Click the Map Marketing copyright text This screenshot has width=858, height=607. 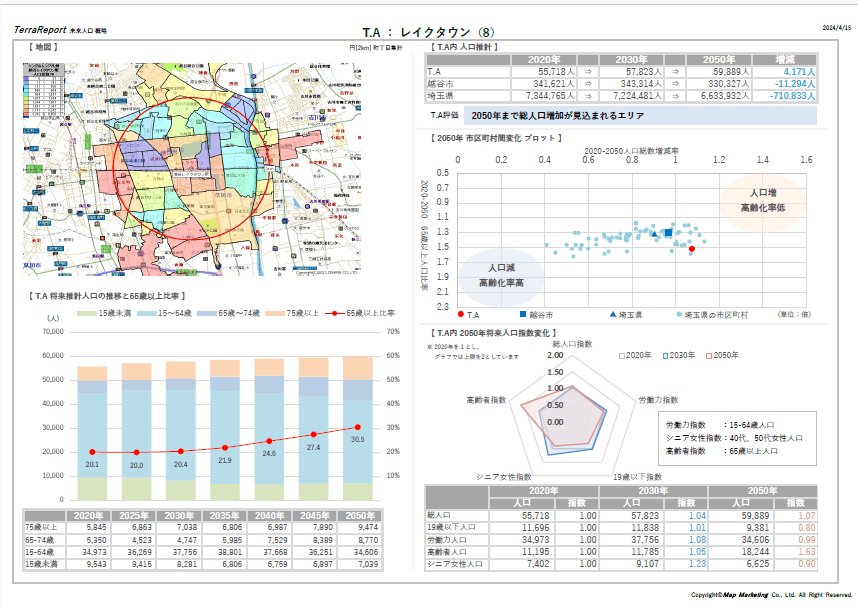pyautogui.click(x=768, y=595)
